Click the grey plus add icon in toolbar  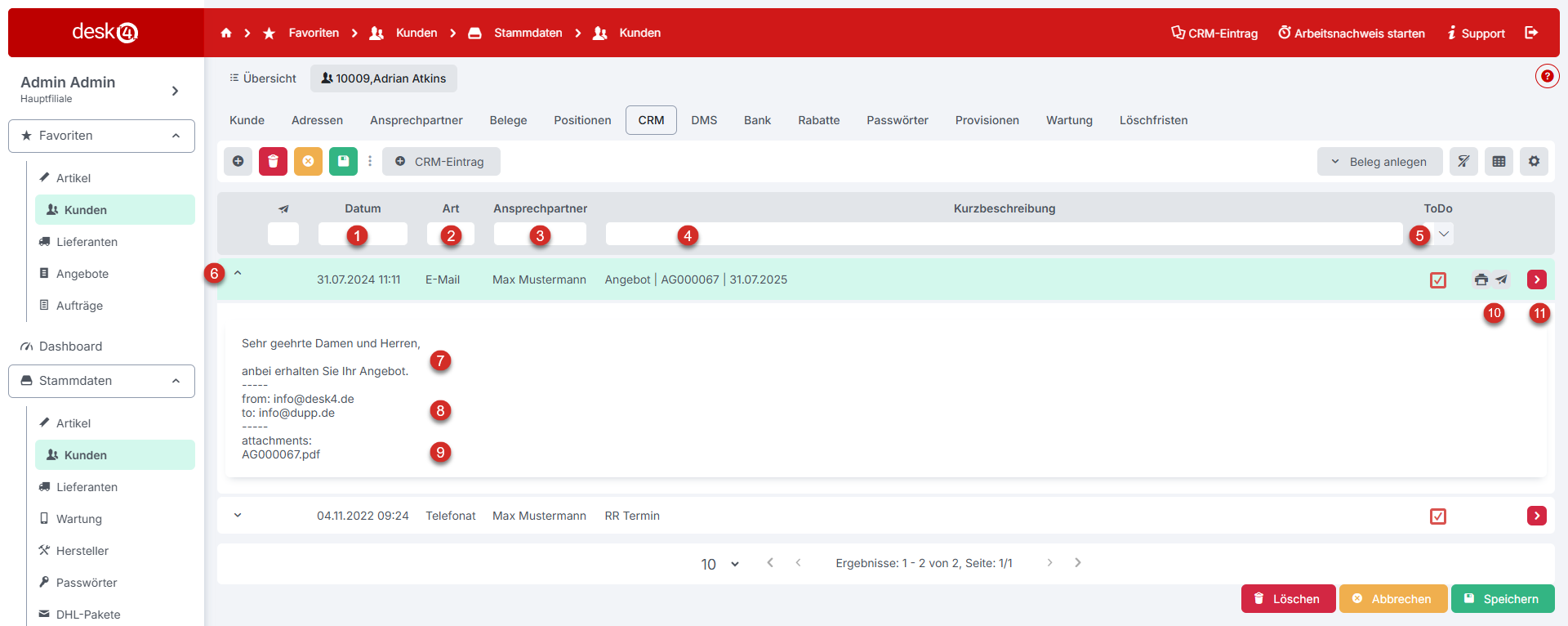pyautogui.click(x=238, y=162)
